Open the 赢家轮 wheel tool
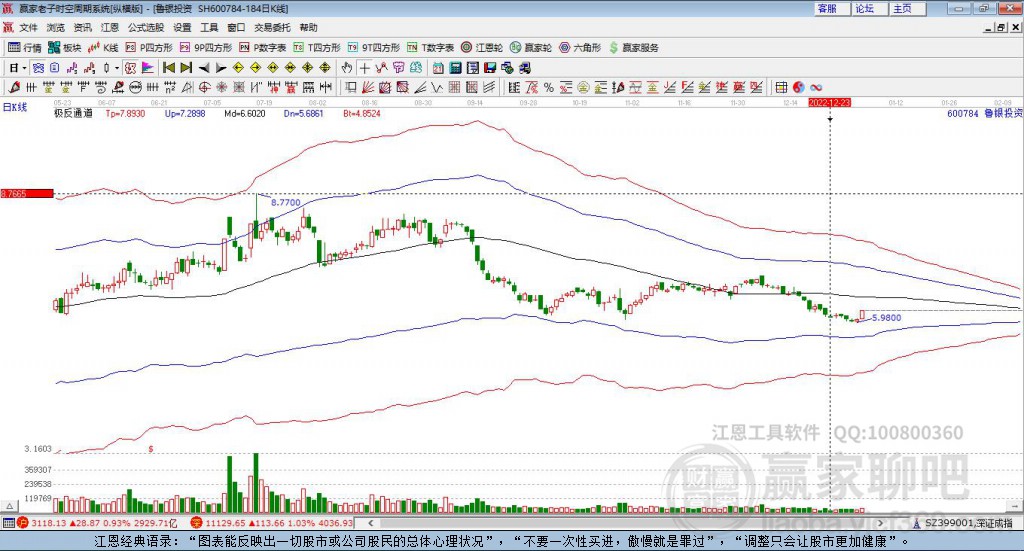 coord(531,48)
